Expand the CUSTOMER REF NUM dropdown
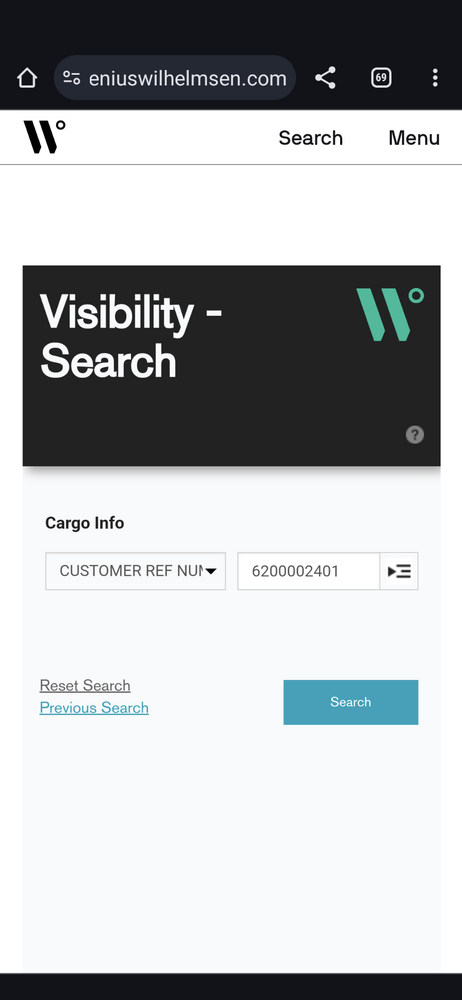The image size is (462, 1000). pos(135,571)
